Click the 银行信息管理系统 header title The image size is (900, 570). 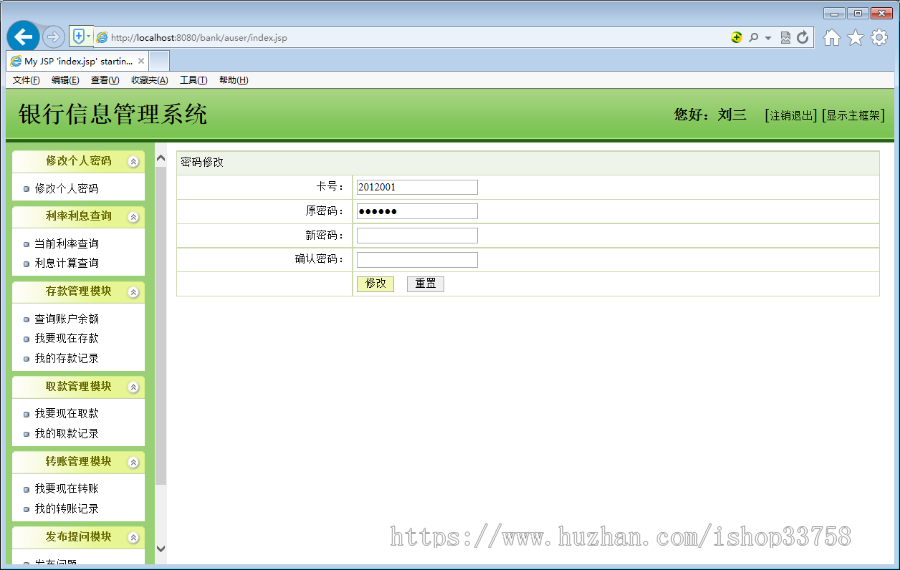(x=112, y=114)
